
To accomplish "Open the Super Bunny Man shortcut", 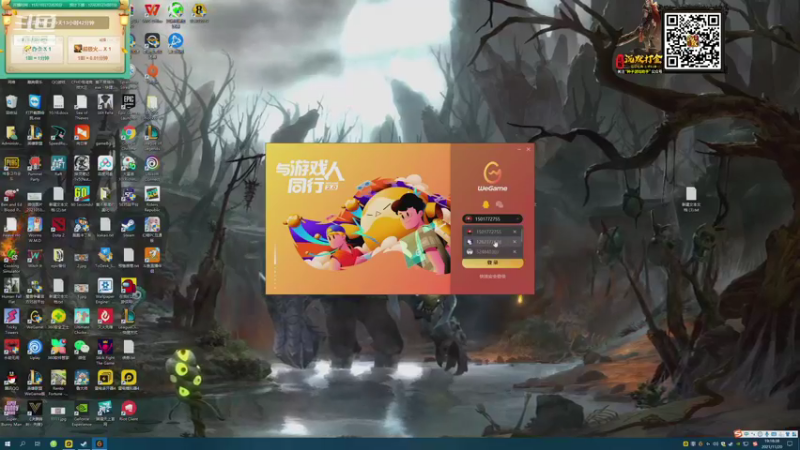I will [11, 412].
